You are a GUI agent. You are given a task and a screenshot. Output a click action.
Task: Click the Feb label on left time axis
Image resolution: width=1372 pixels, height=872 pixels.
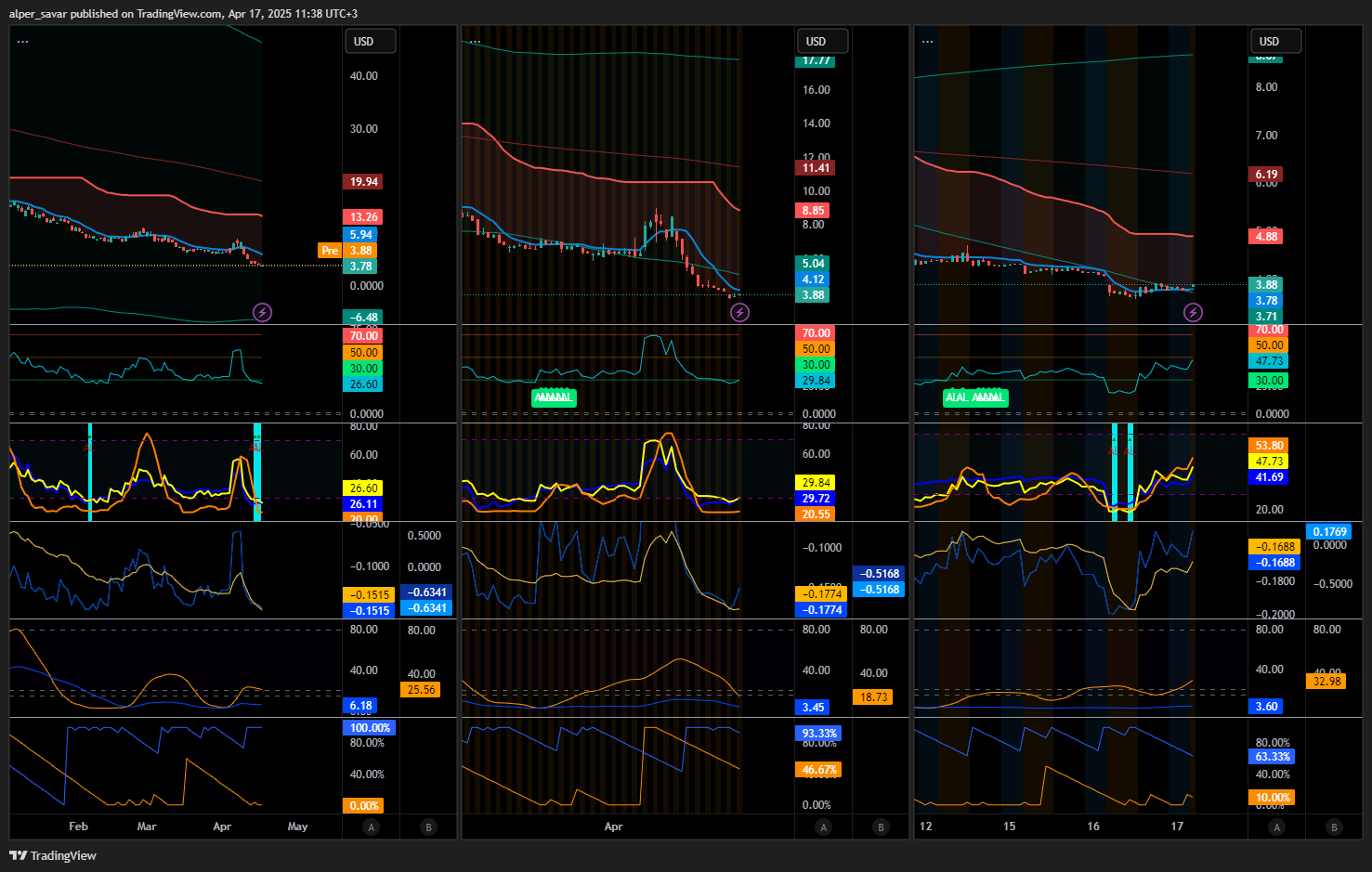click(x=78, y=826)
